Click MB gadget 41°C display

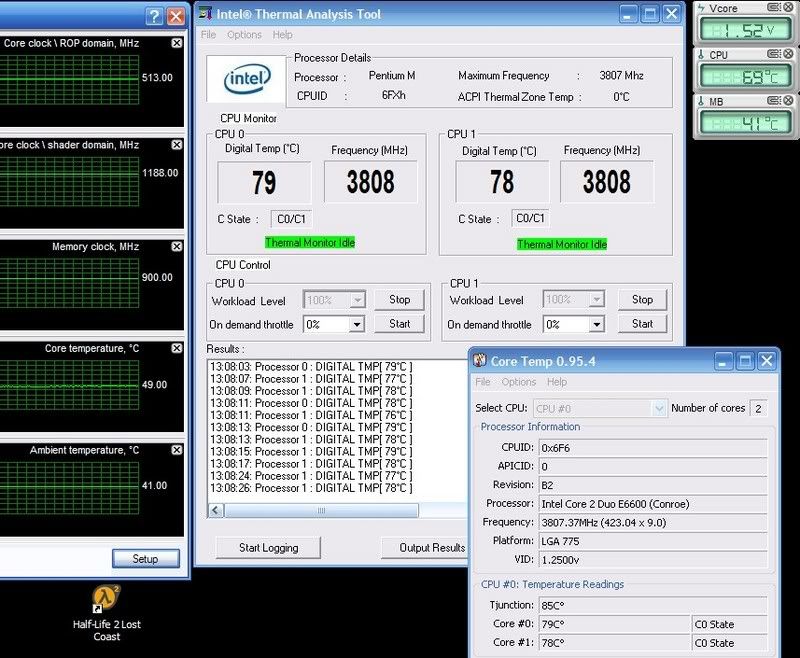tap(745, 123)
